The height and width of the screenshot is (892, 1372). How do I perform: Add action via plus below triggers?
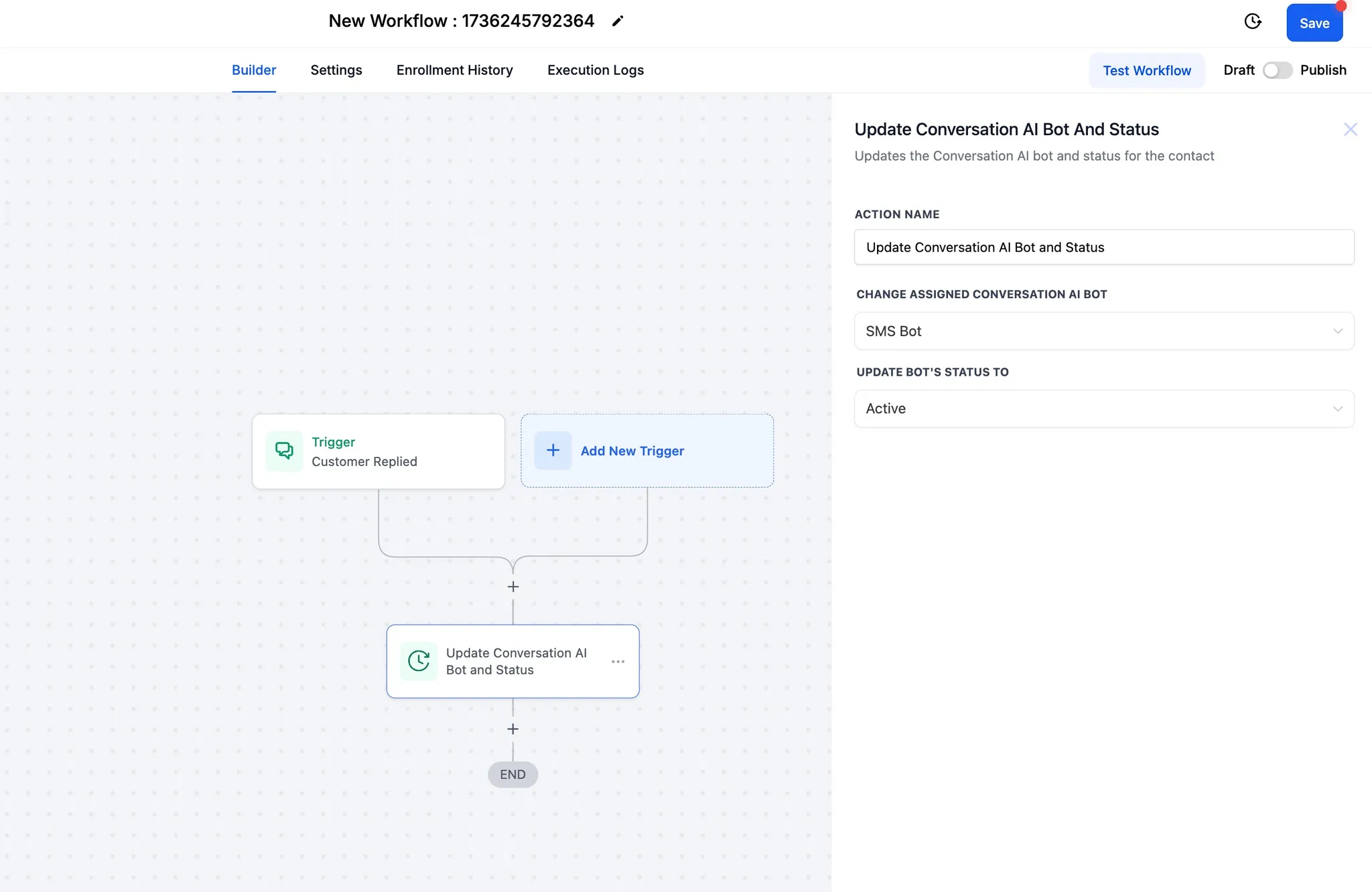click(513, 587)
